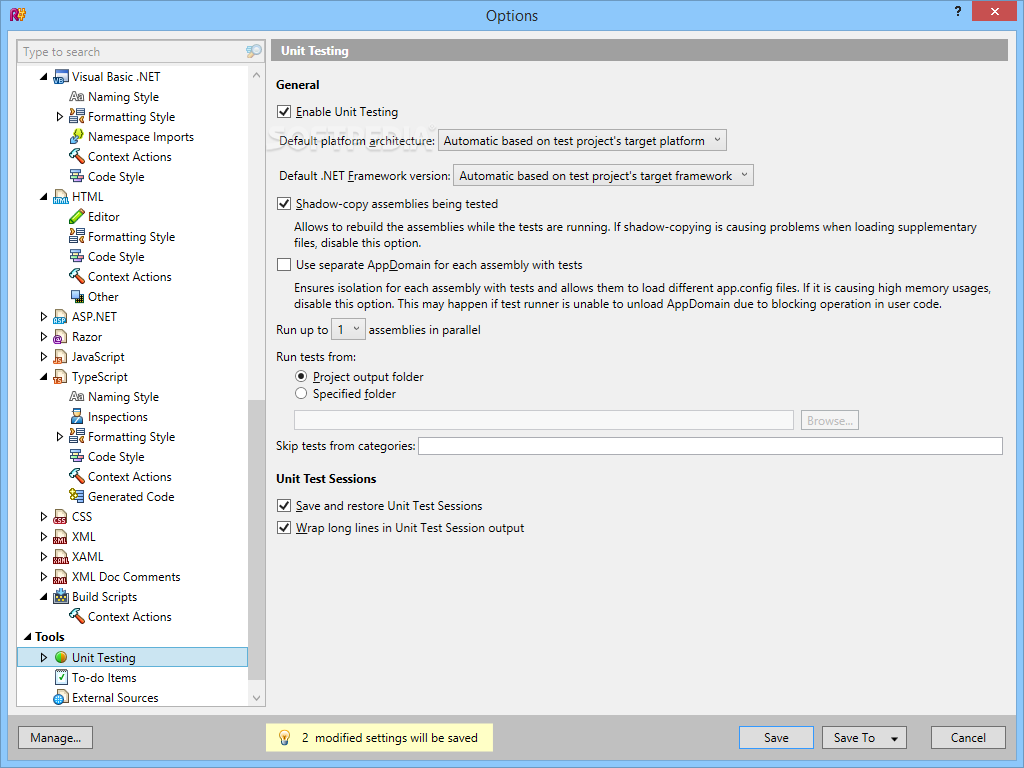
Task: Click Context Actions hammer icon under Visual Basic .NET
Action: [x=76, y=157]
